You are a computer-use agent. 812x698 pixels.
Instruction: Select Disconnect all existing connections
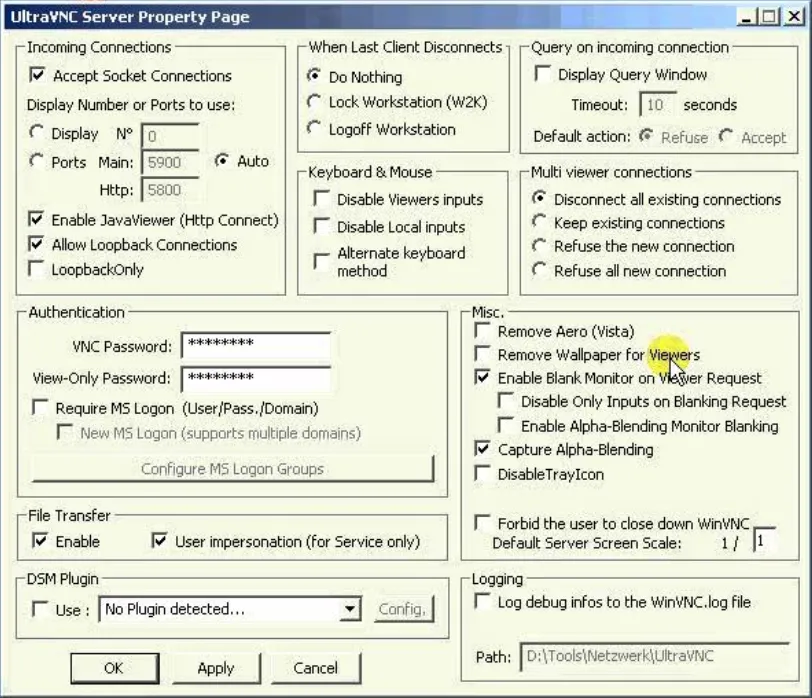point(539,198)
